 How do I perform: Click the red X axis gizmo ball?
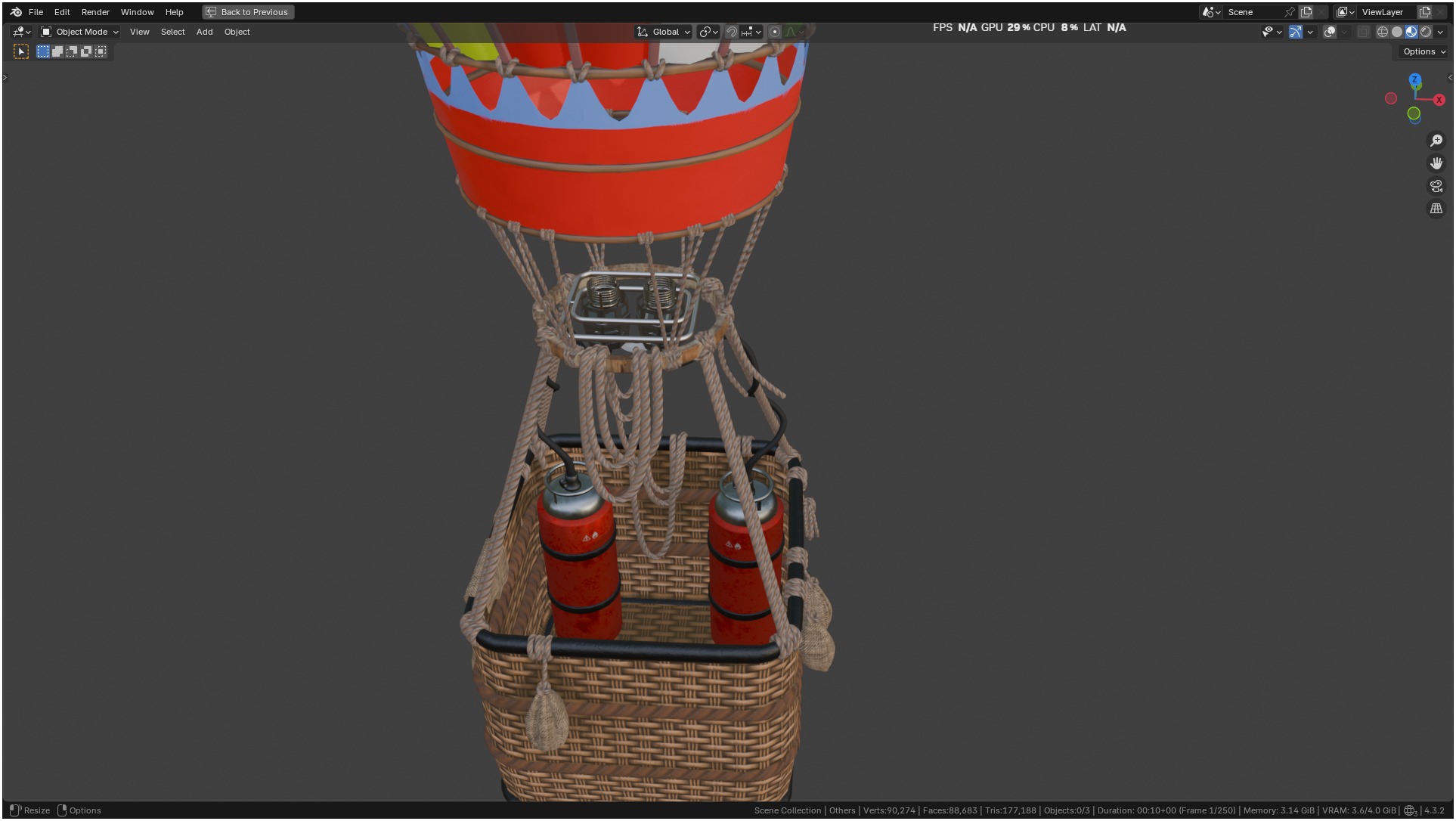pyautogui.click(x=1439, y=100)
